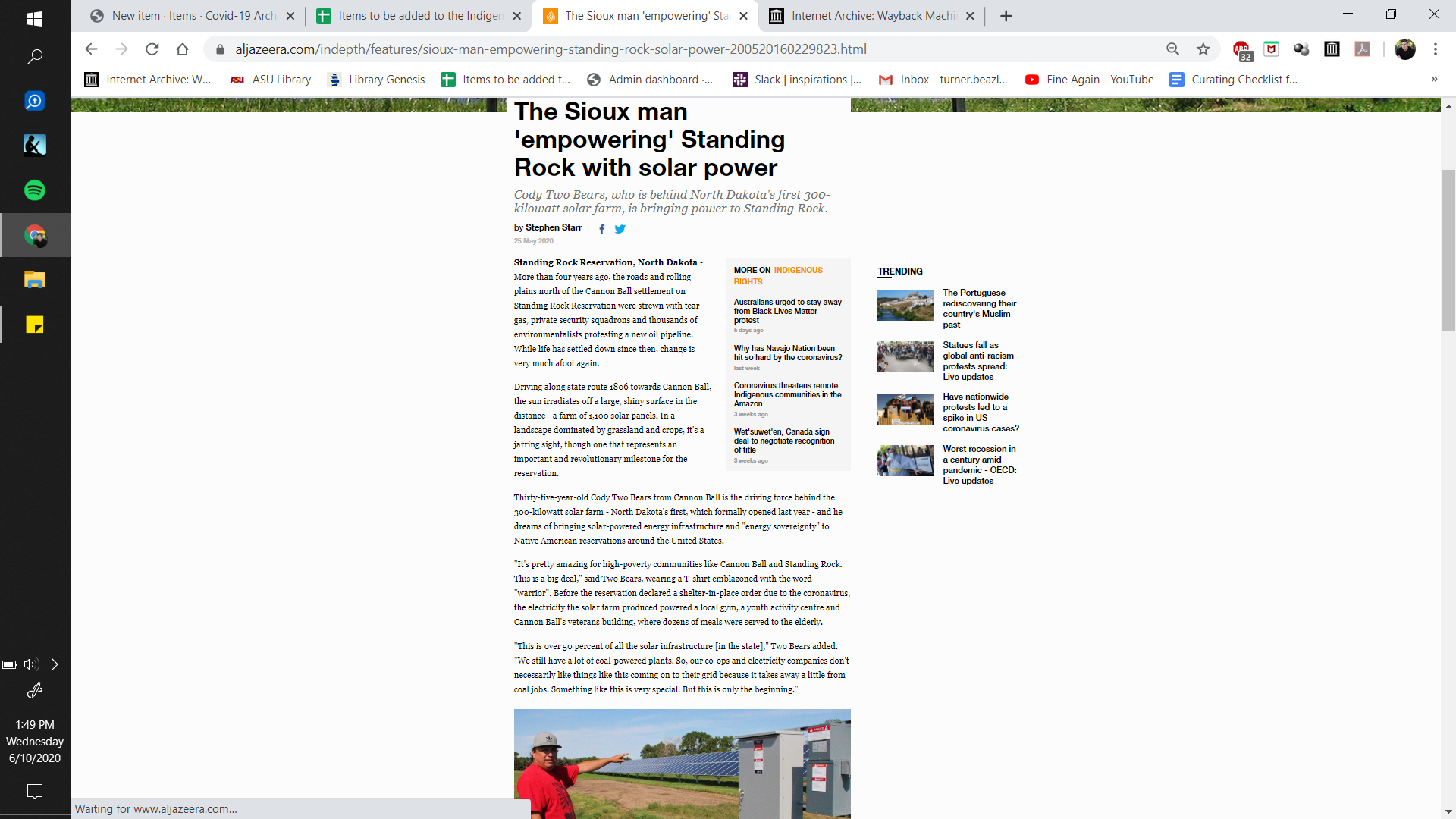Click the Adblock Plus extension icon

(x=1241, y=50)
